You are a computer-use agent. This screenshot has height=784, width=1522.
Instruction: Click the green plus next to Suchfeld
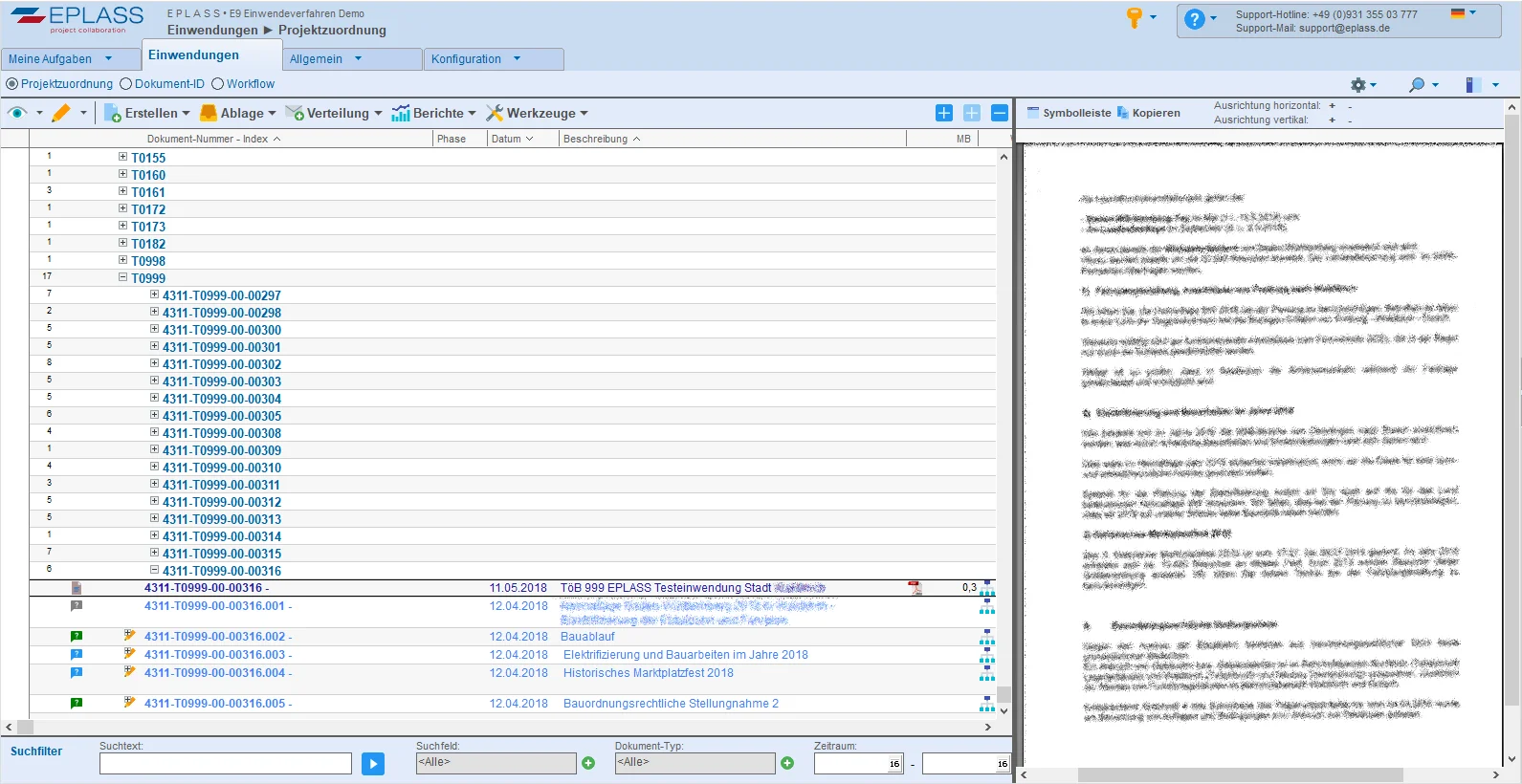pyautogui.click(x=588, y=763)
